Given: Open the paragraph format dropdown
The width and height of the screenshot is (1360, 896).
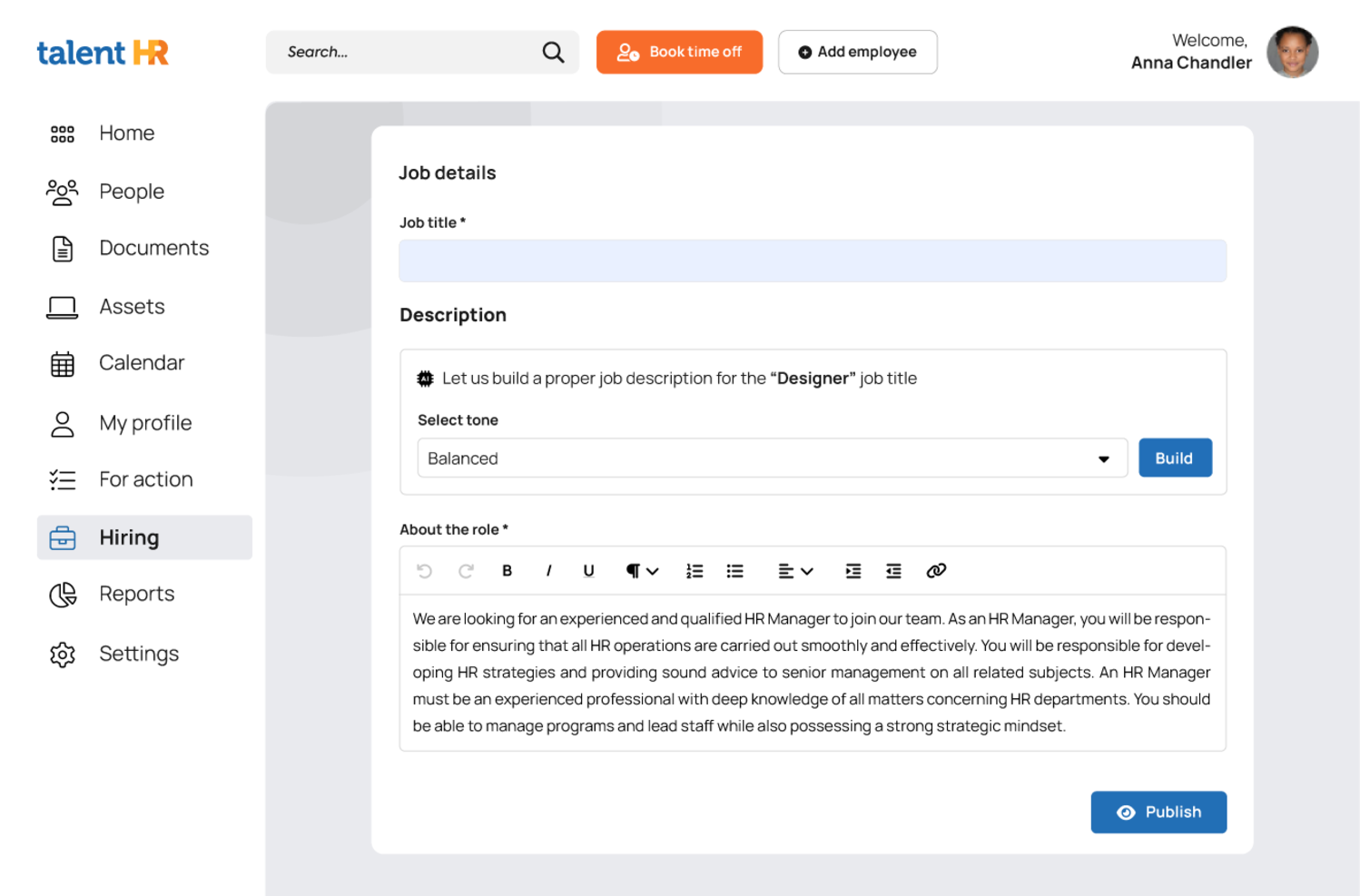Looking at the screenshot, I should pos(641,571).
